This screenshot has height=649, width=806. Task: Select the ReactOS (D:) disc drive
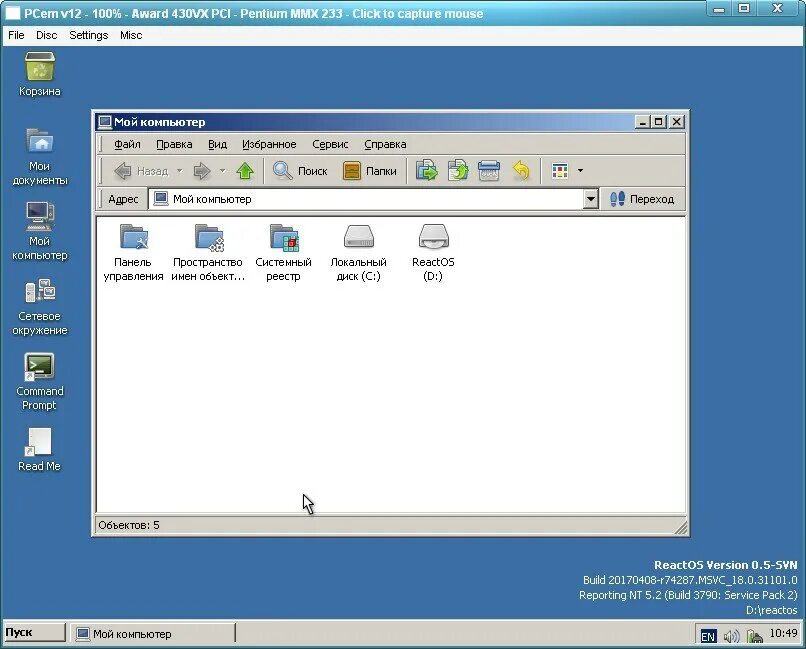click(433, 253)
